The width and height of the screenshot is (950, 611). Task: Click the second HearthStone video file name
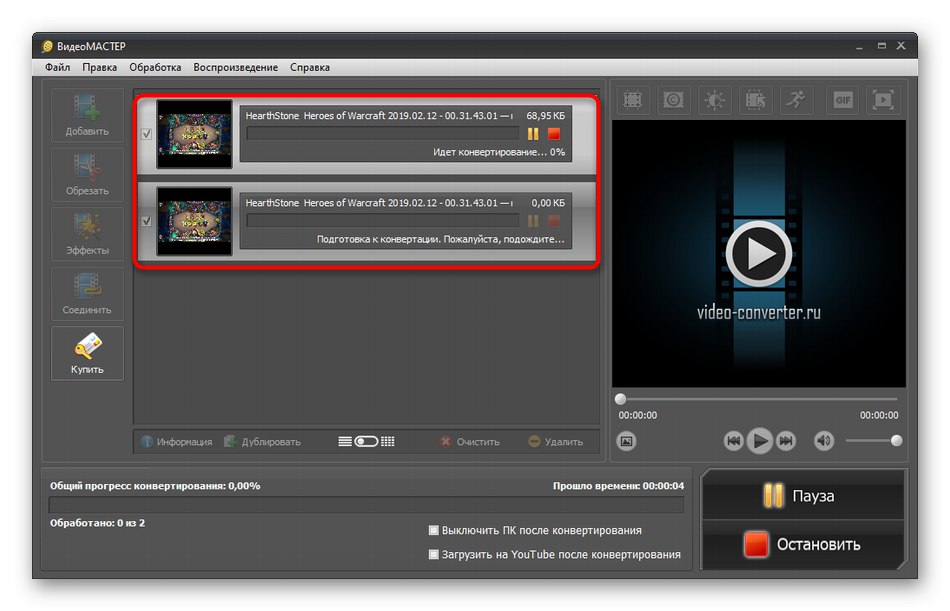(x=379, y=203)
